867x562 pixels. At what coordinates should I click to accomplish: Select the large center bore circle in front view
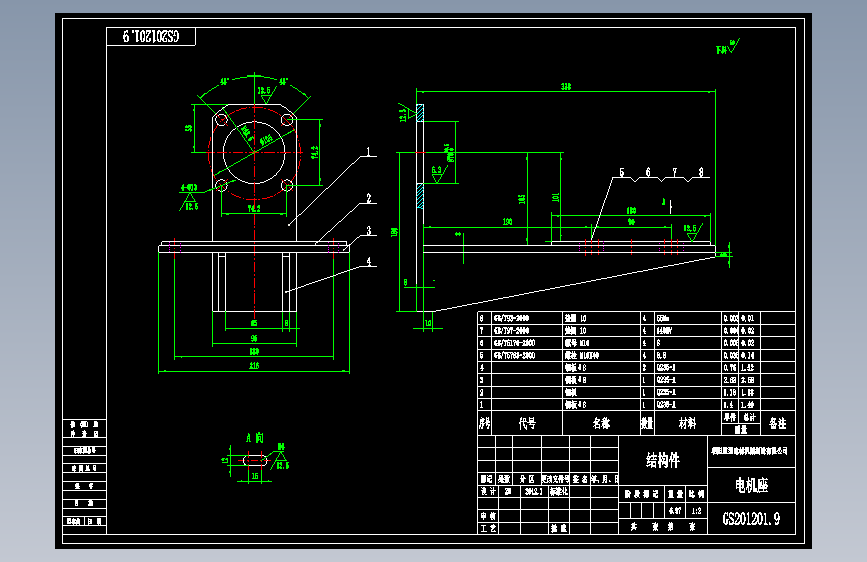tap(254, 152)
